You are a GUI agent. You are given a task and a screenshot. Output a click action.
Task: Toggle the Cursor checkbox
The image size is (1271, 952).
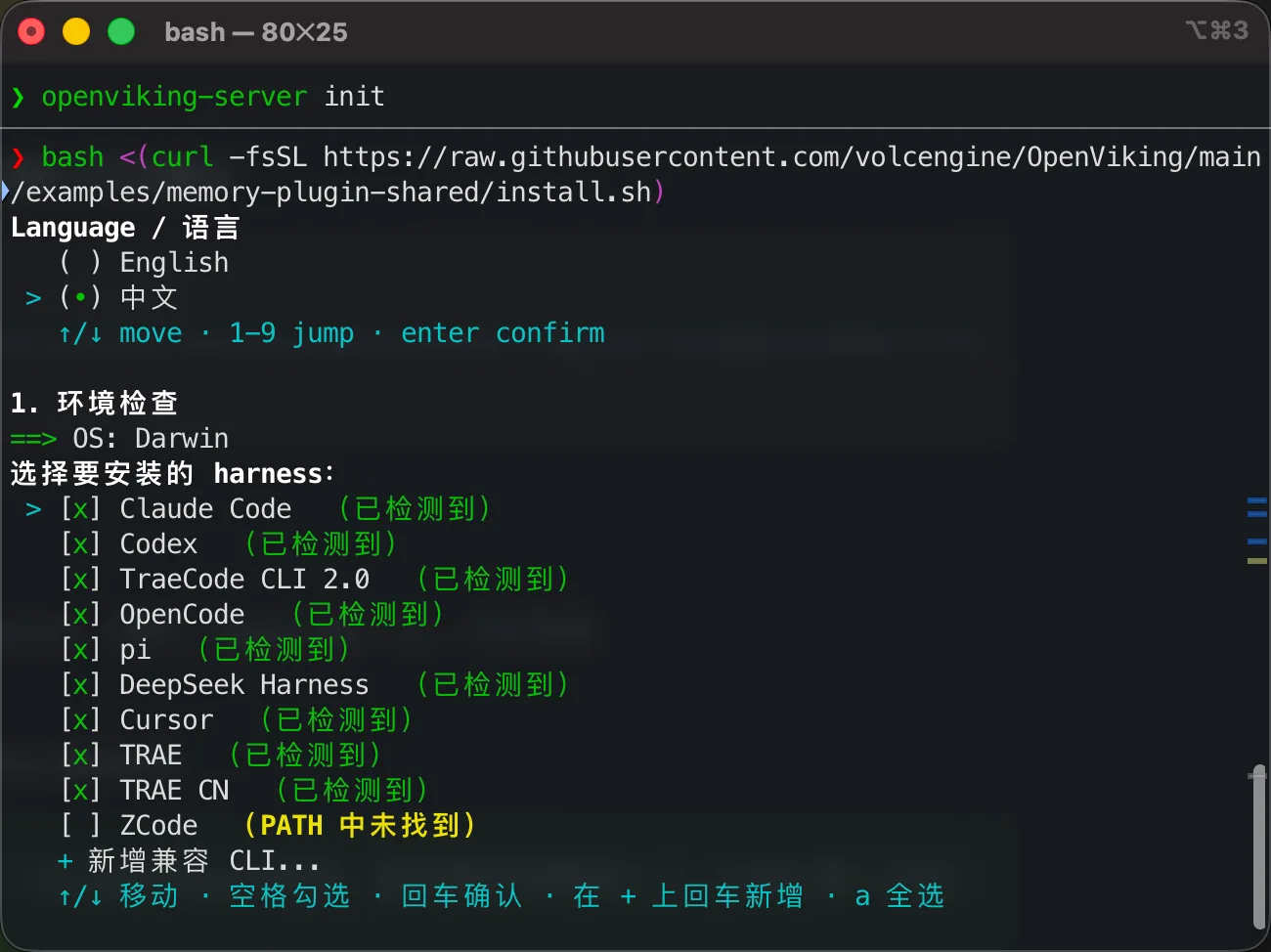(x=80, y=720)
